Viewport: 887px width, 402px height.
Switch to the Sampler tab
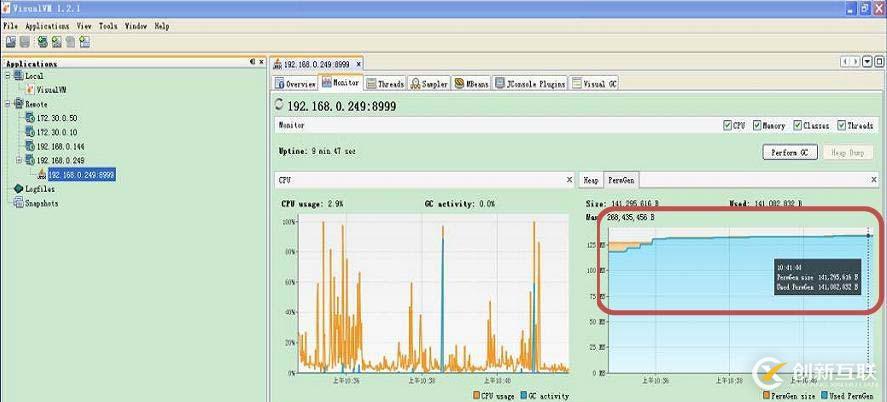click(429, 84)
